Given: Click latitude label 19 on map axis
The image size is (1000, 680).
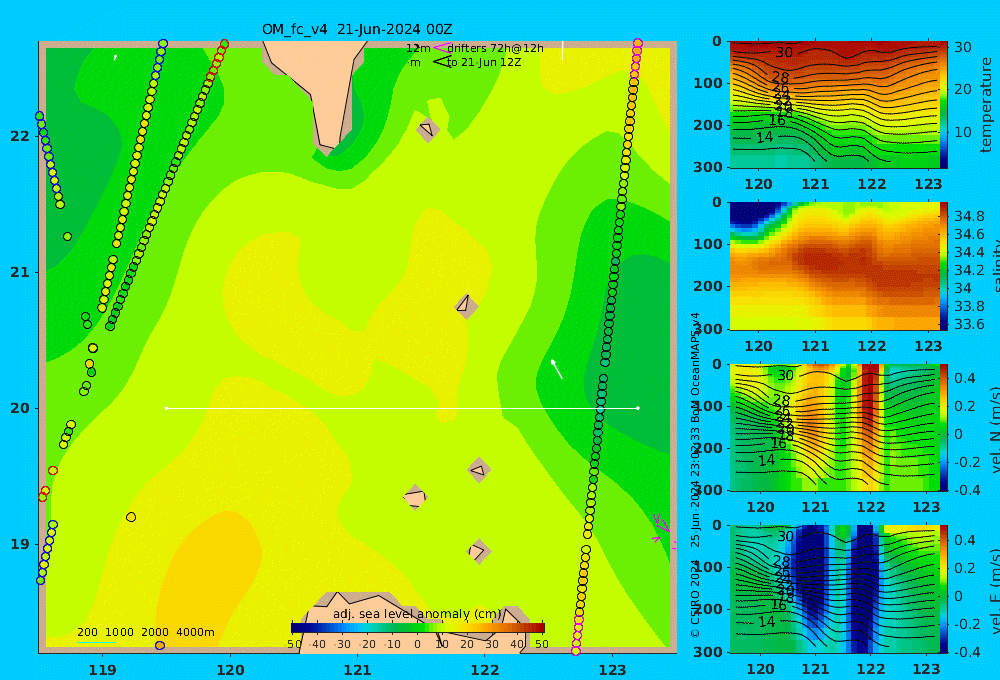Looking at the screenshot, I should pyautogui.click(x=20, y=544).
